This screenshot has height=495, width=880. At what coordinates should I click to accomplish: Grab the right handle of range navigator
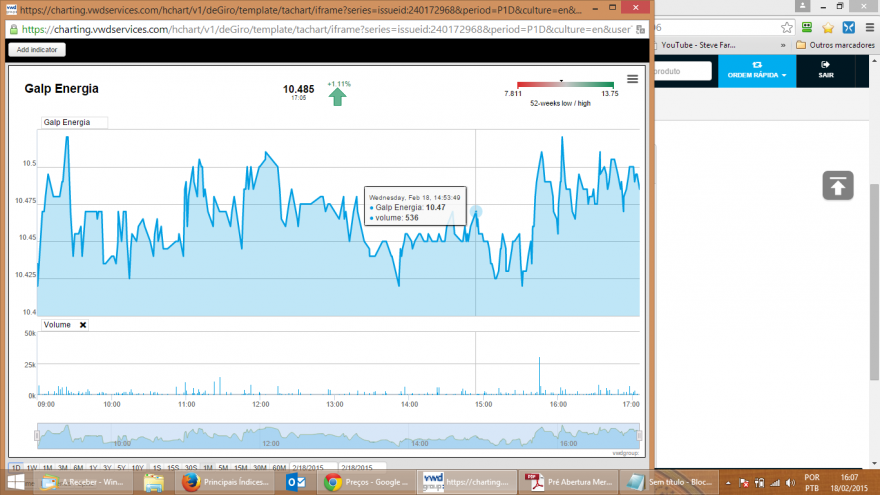click(639, 436)
